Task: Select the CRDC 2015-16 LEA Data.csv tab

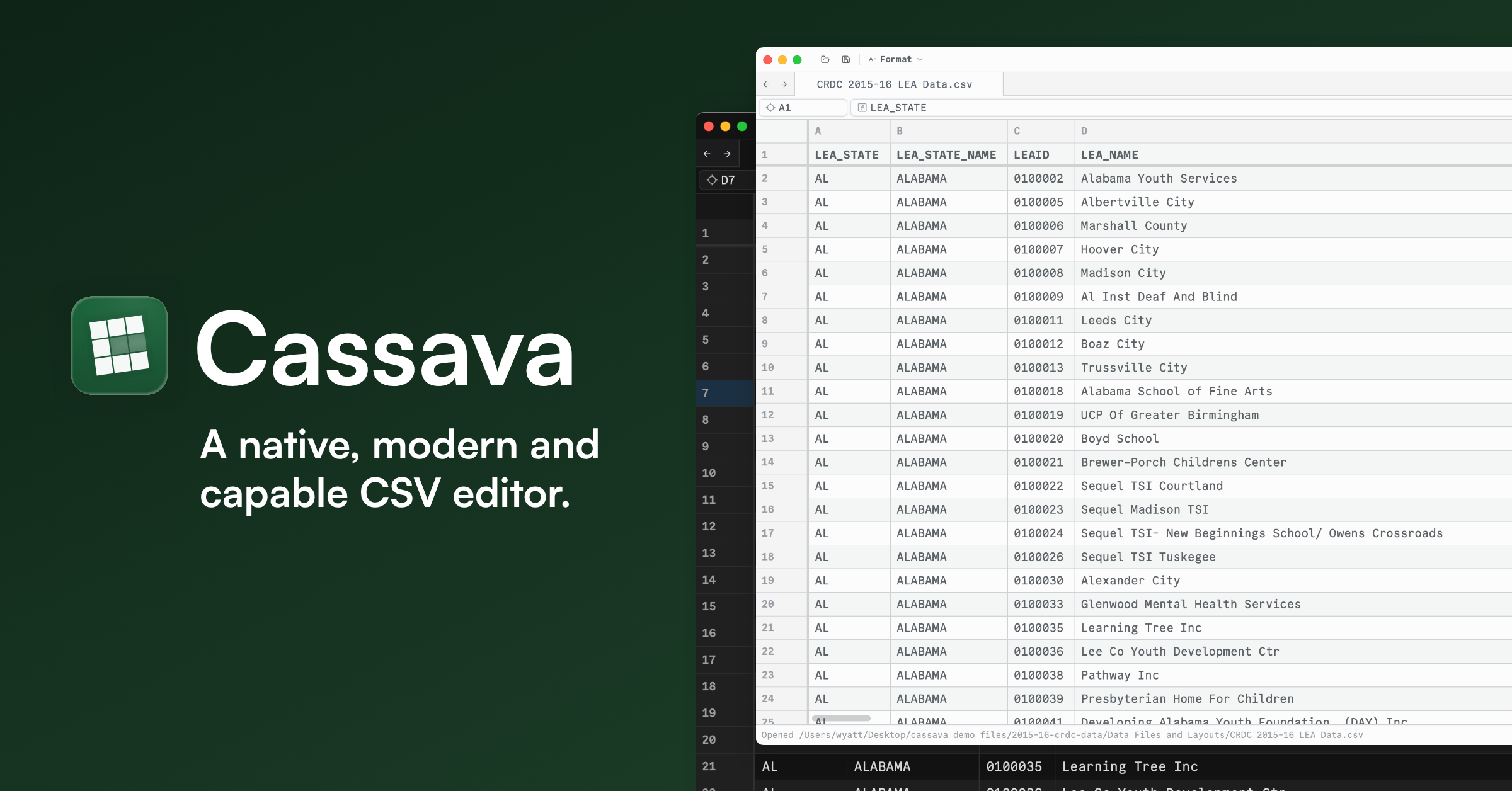Action: [x=899, y=84]
